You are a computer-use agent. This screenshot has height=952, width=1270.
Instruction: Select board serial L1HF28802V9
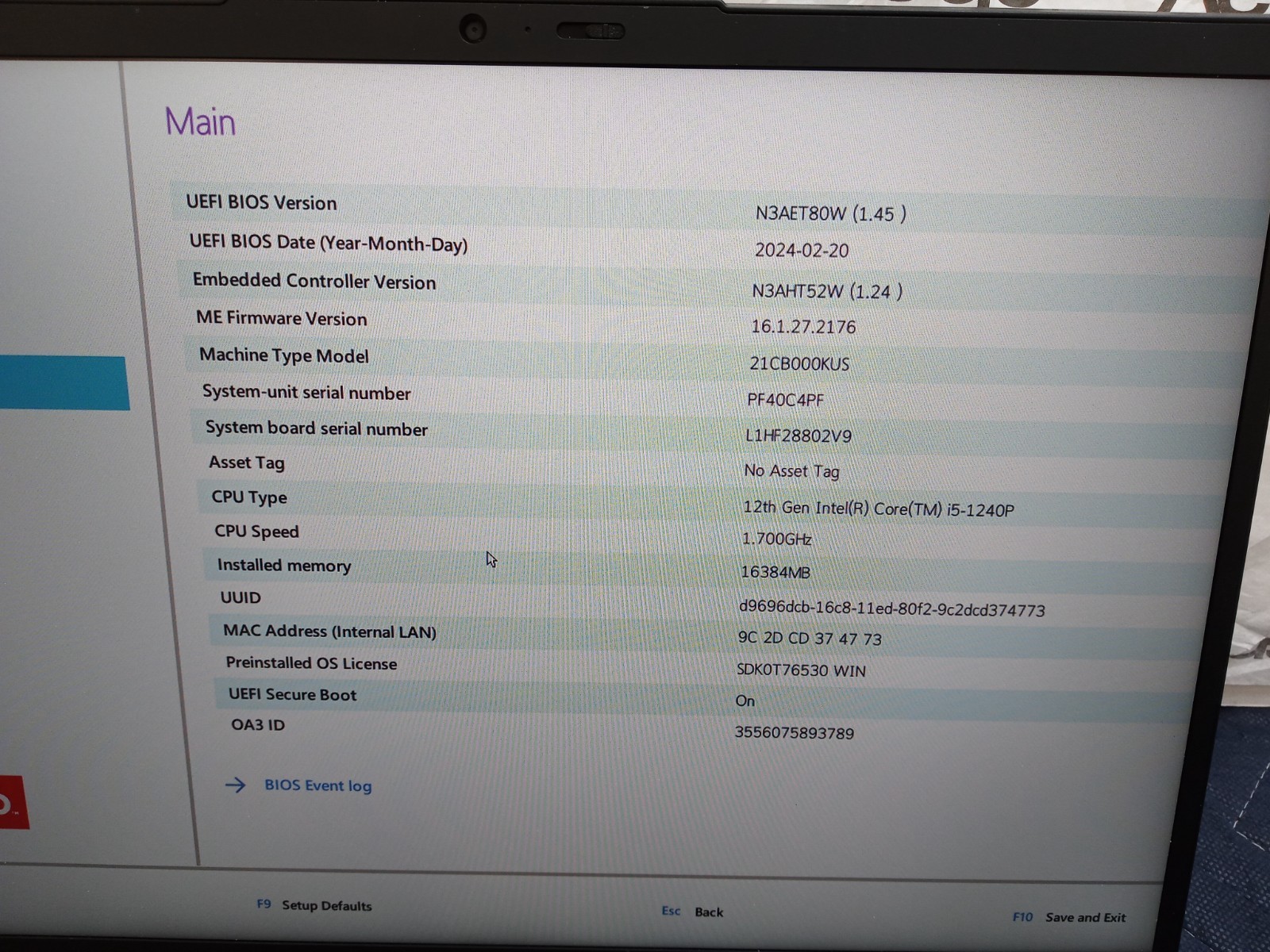coord(799,436)
